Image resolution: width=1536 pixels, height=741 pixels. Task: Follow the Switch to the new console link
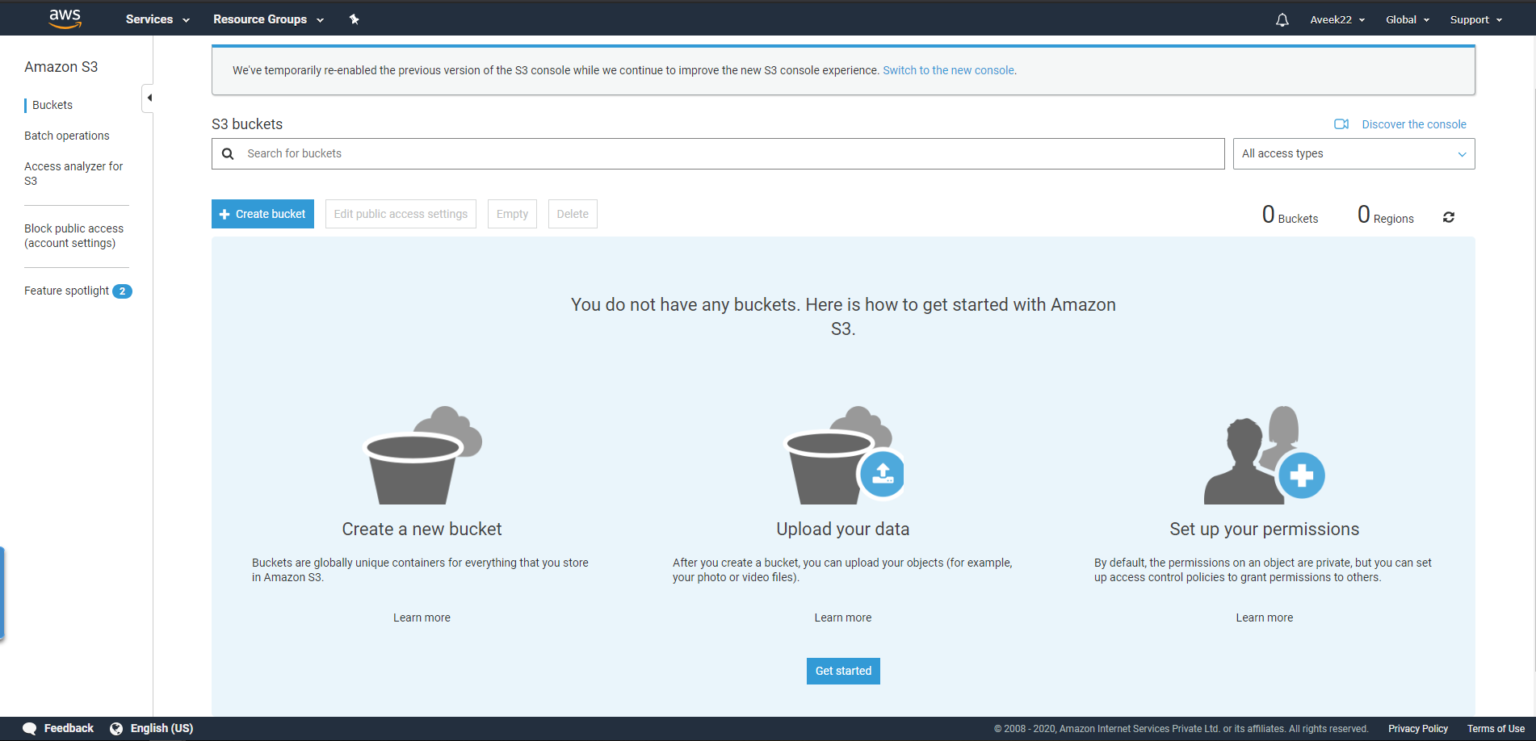tap(948, 70)
